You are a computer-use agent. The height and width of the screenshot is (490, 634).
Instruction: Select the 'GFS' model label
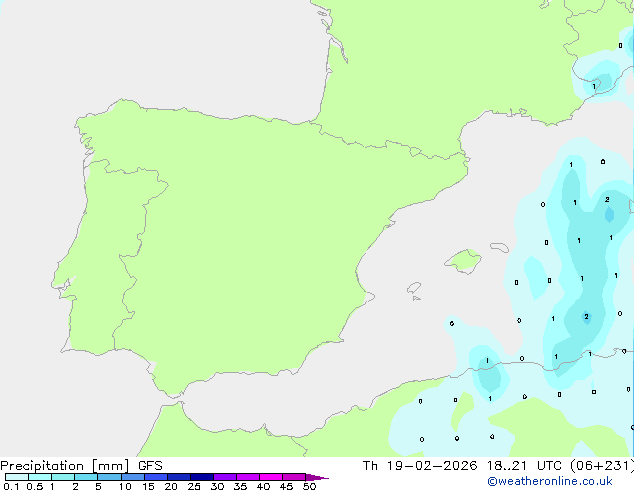150,466
